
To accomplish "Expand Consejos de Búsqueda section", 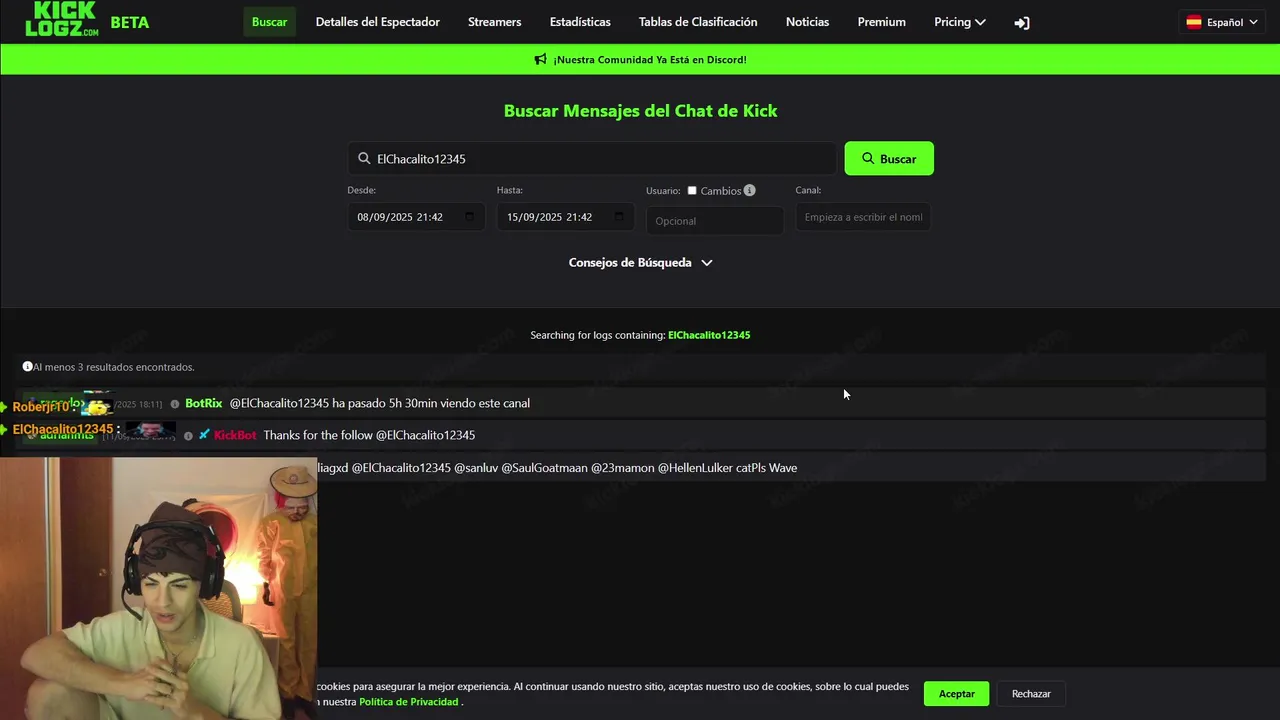I will [x=640, y=263].
